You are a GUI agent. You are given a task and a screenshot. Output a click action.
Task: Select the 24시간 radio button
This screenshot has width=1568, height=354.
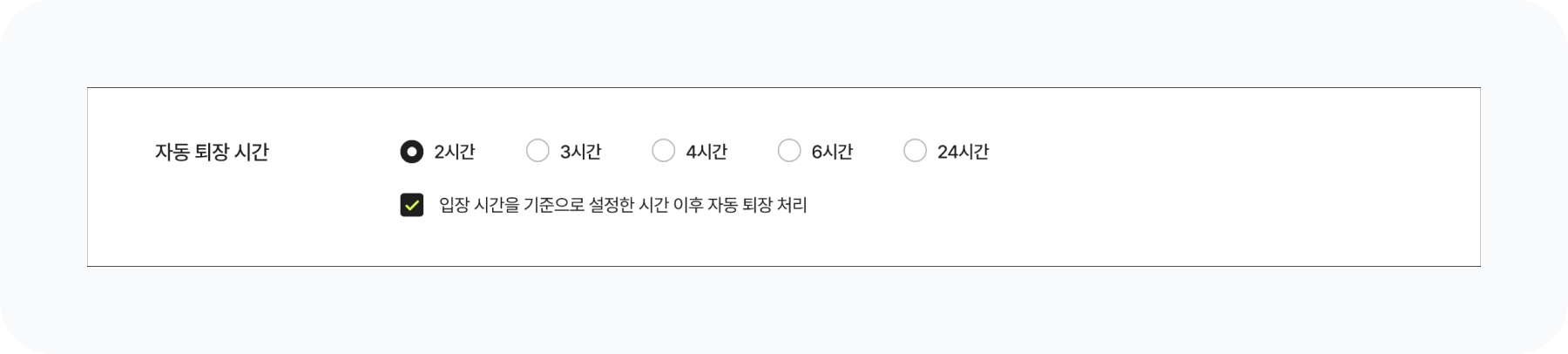tap(915, 152)
